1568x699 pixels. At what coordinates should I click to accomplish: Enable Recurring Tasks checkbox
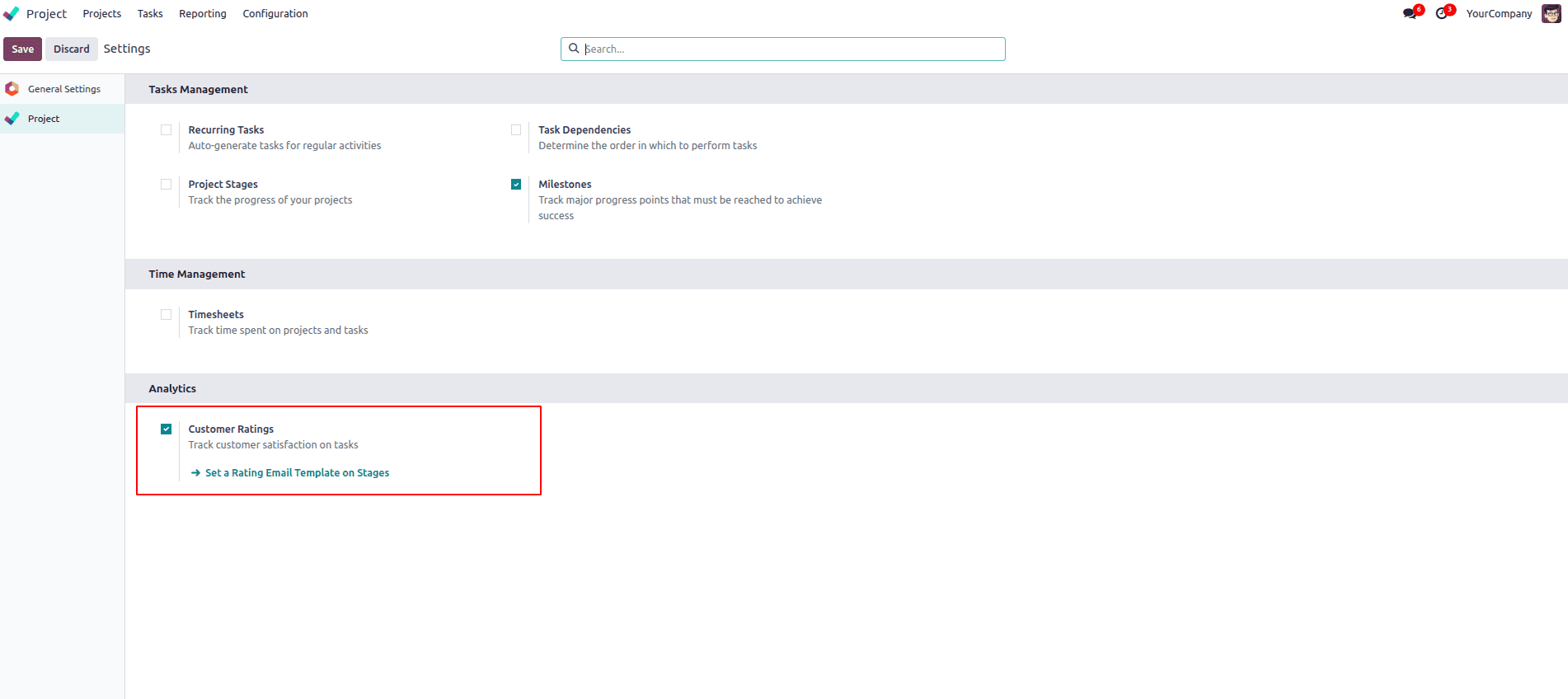[167, 130]
